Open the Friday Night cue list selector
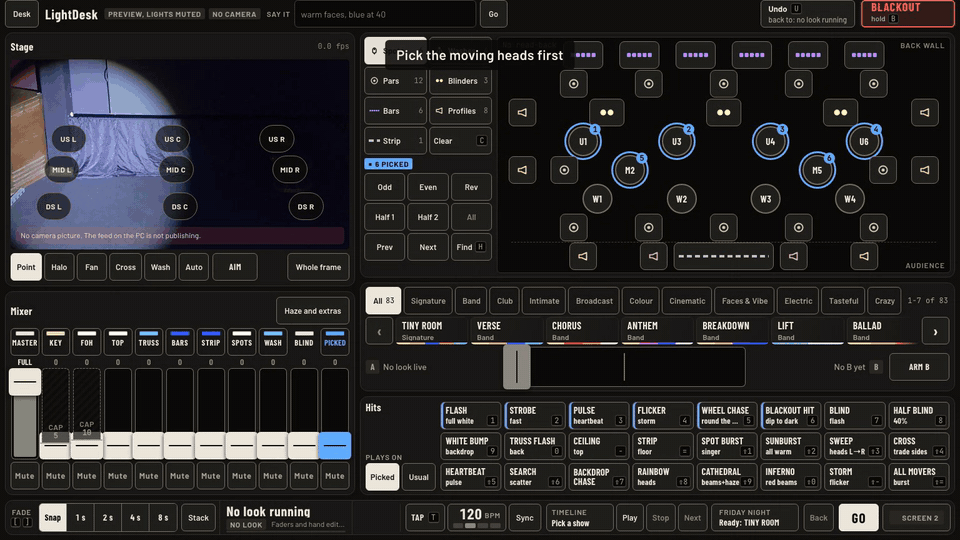Viewport: 960px width, 540px height. tap(754, 517)
